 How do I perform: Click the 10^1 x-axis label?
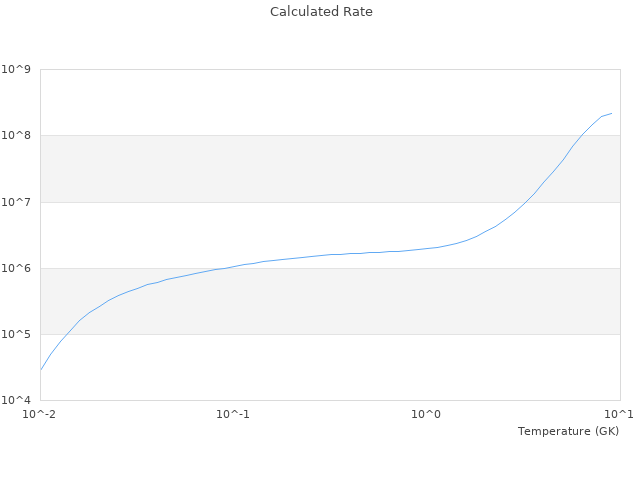(x=619, y=414)
